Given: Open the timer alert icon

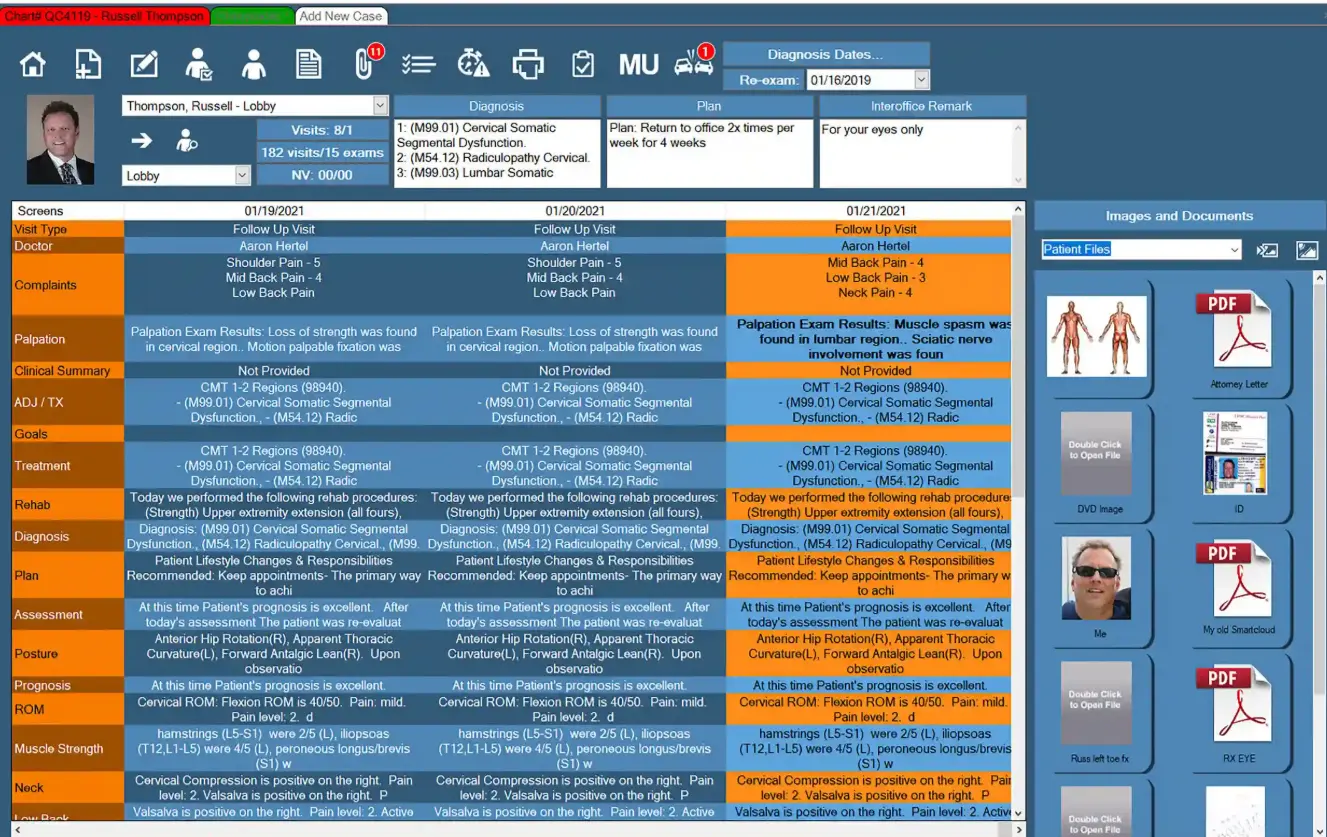Looking at the screenshot, I should pyautogui.click(x=474, y=63).
